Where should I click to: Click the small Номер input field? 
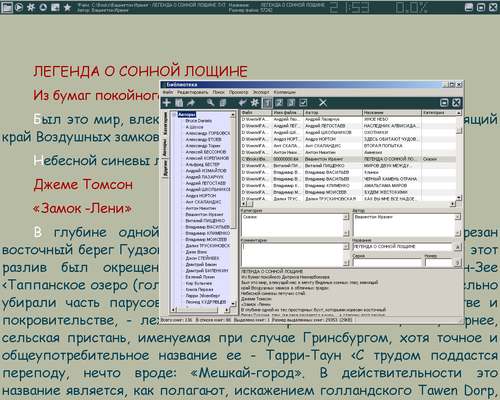438,262
